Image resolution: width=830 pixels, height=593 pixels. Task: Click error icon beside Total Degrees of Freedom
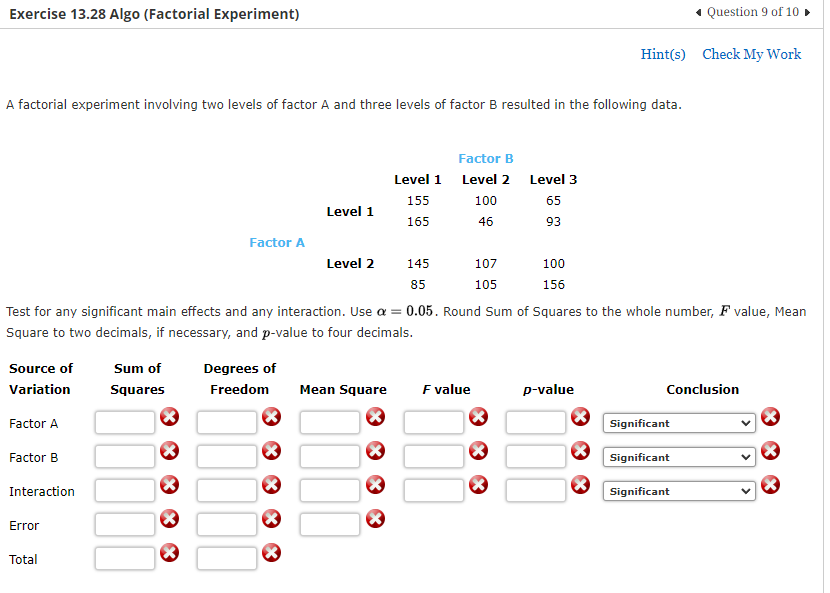click(x=272, y=553)
